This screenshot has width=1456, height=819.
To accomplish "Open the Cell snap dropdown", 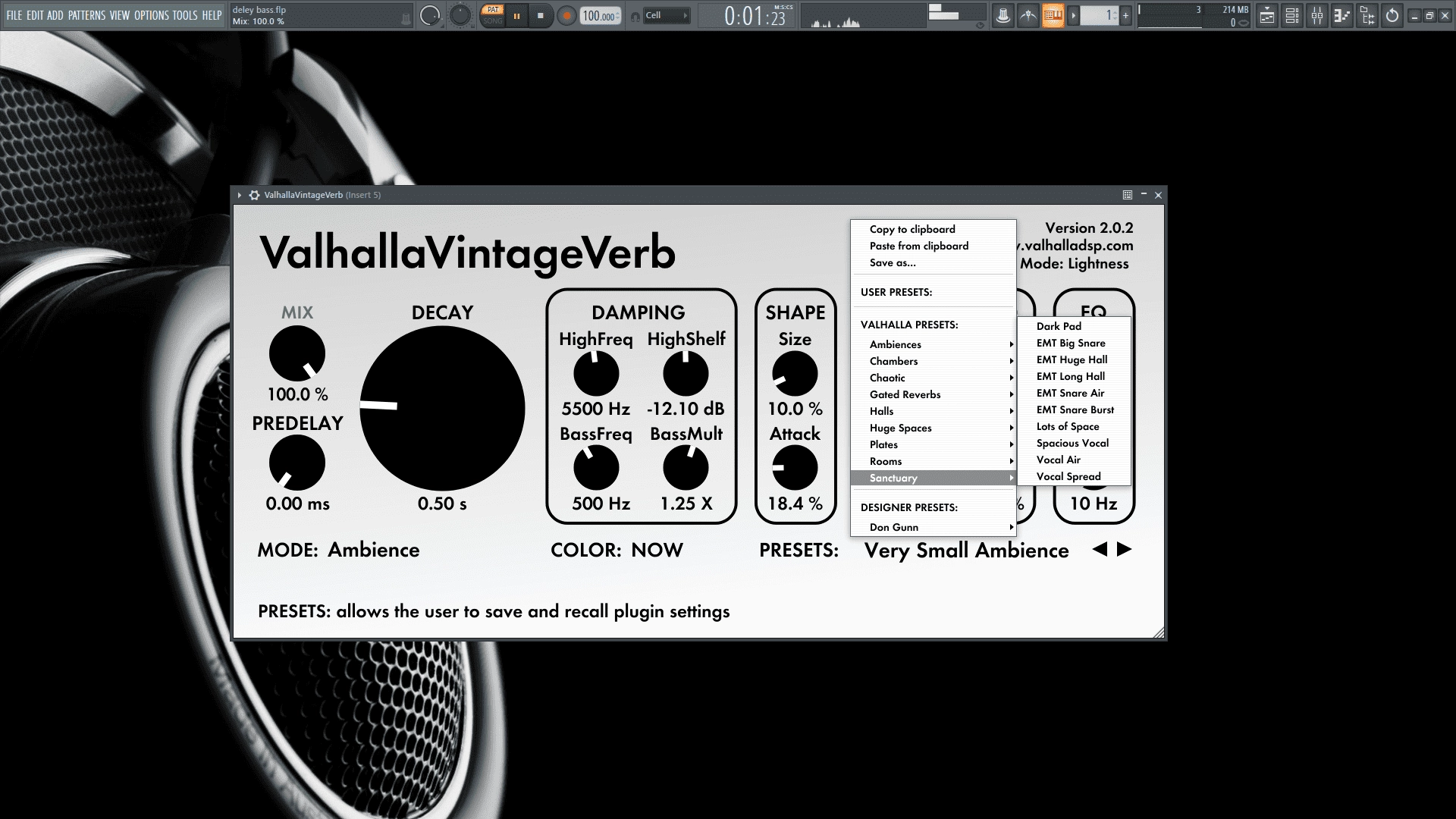I will tap(667, 15).
